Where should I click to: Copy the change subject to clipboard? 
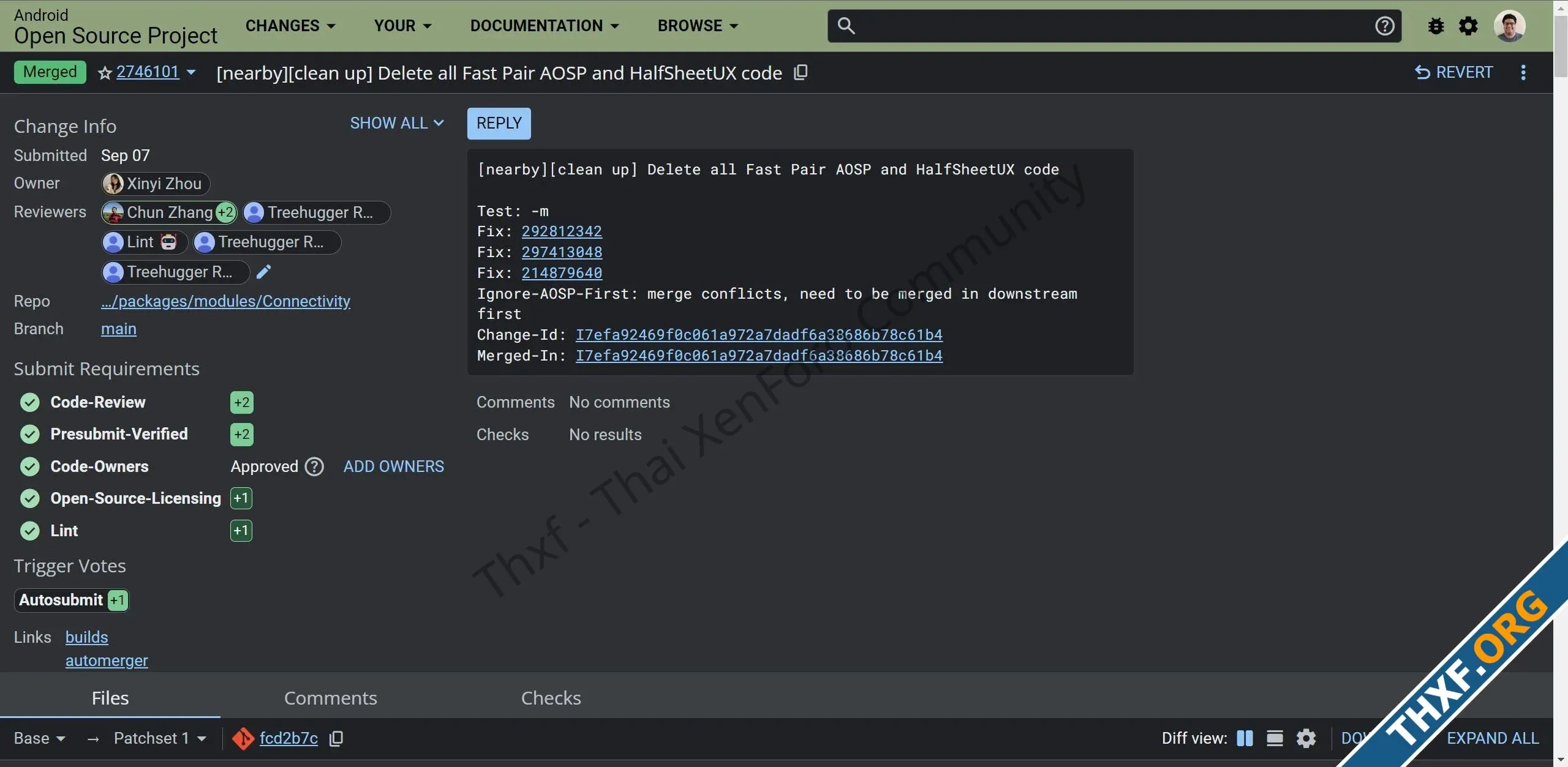801,73
